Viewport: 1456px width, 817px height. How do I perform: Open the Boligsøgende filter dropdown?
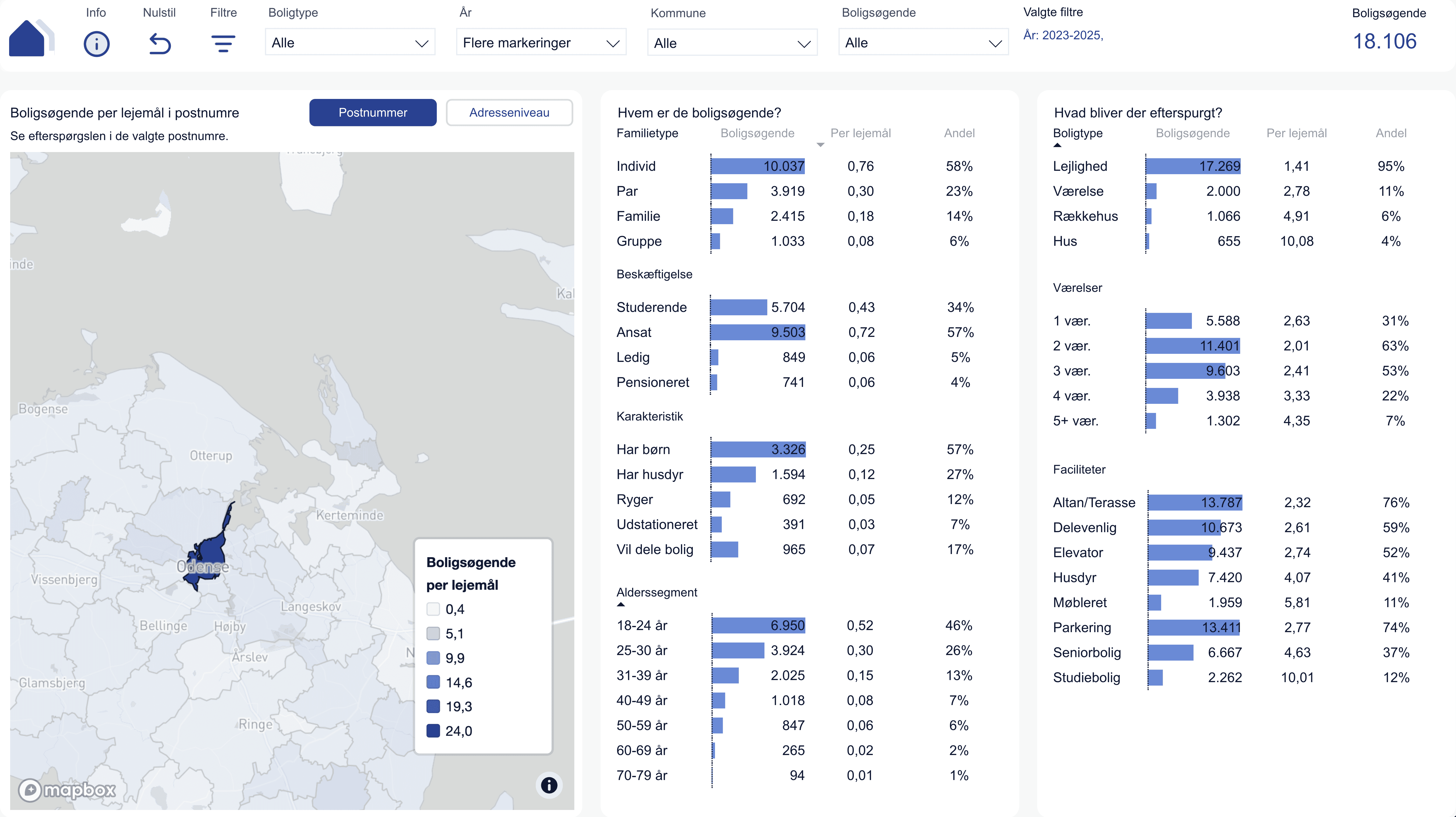click(x=923, y=43)
